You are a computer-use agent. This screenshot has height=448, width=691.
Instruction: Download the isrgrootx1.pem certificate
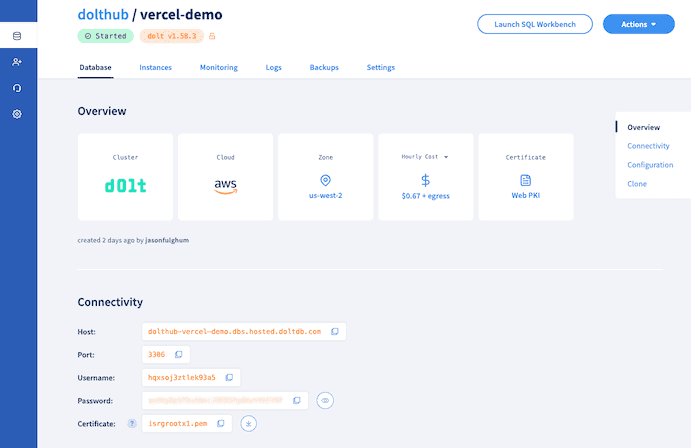coord(249,423)
